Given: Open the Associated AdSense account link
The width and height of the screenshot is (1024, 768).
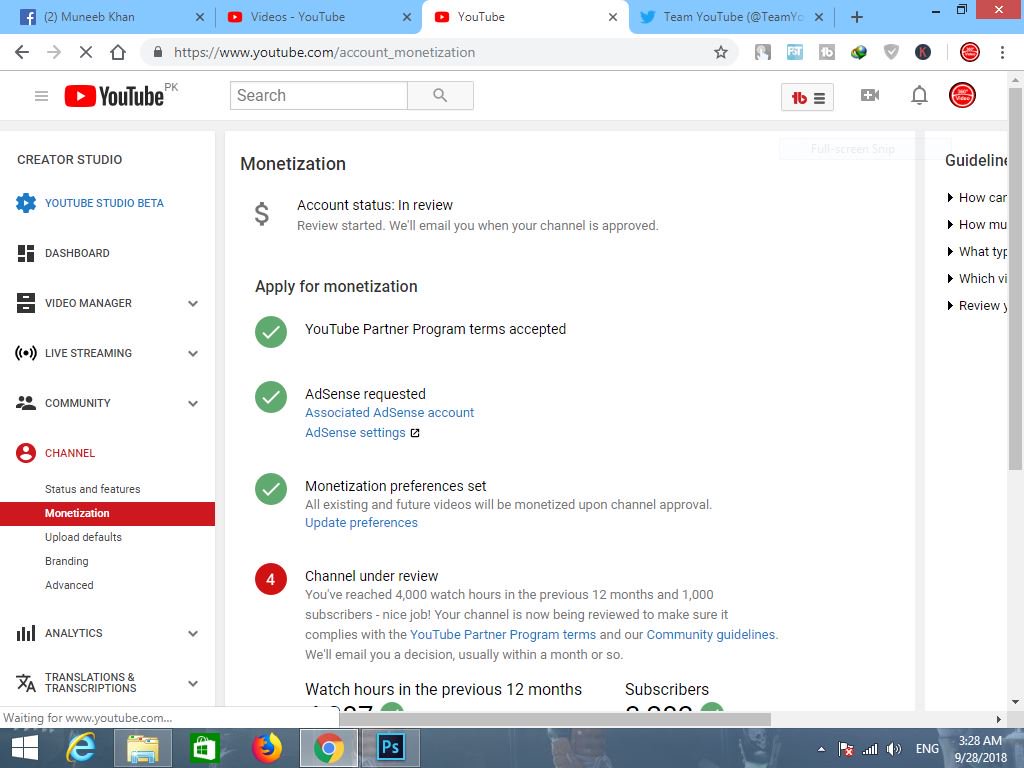Looking at the screenshot, I should tap(389, 413).
